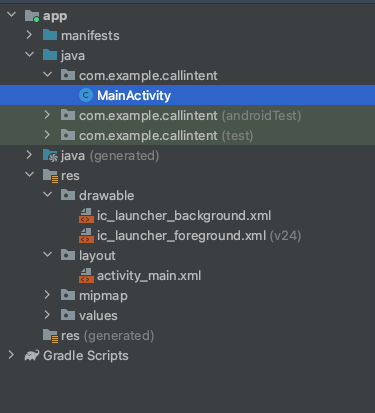Select the java (generated) label
The height and width of the screenshot is (413, 375).
click(x=110, y=156)
